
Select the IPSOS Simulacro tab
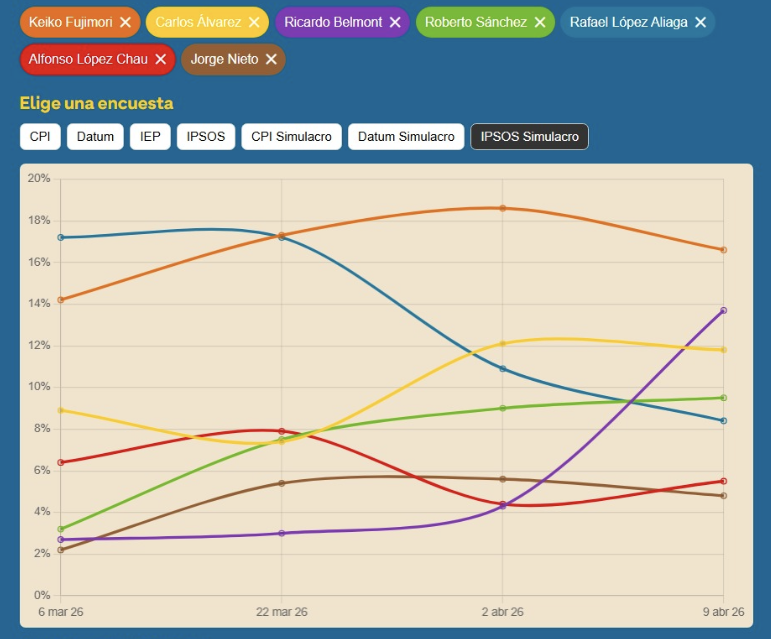530,136
